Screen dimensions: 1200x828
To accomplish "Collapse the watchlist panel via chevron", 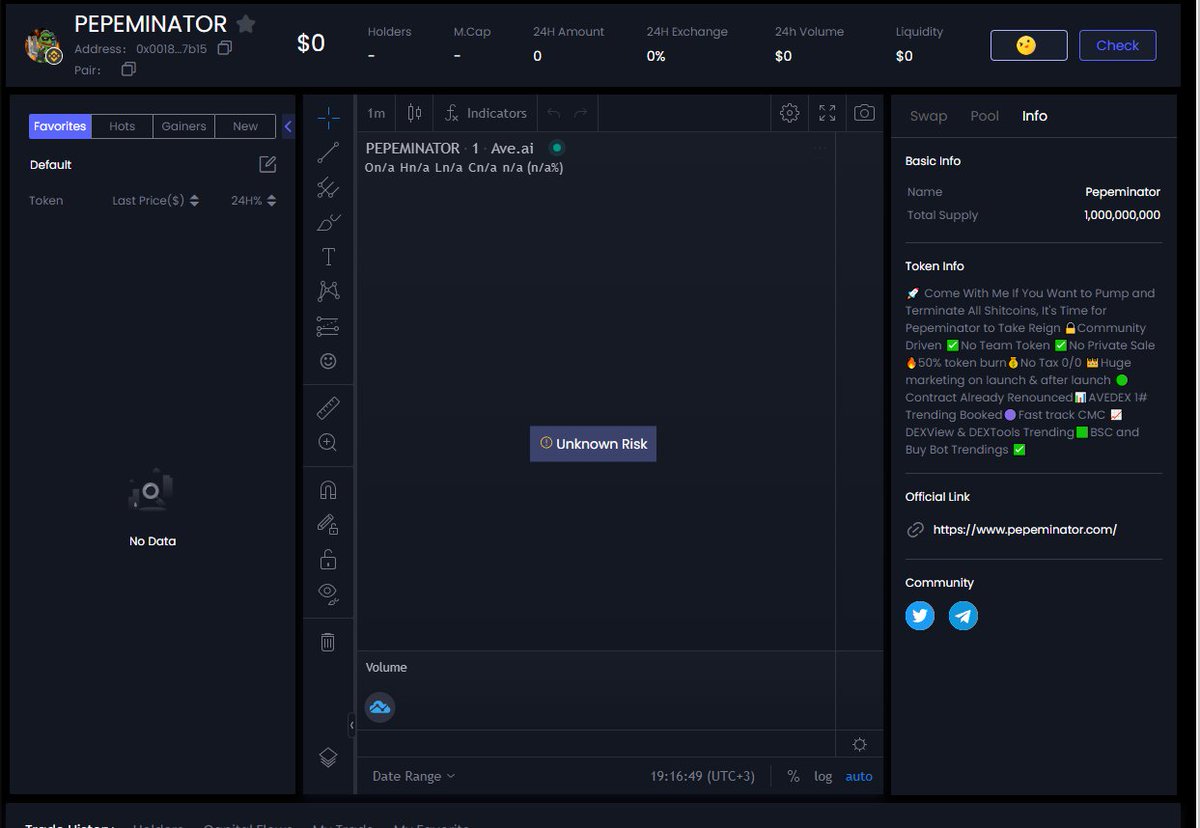I will tap(289, 127).
